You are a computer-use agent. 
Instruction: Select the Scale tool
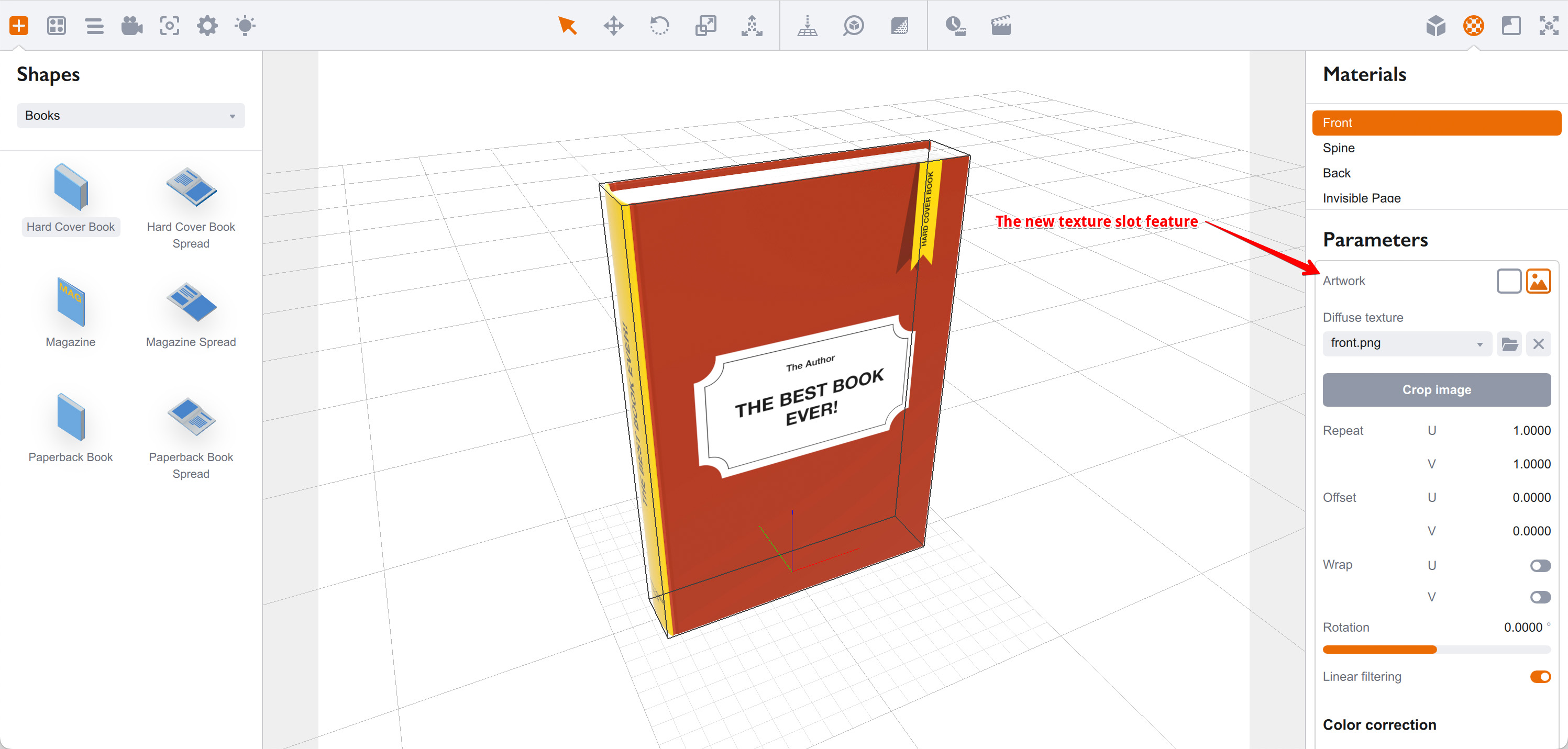(x=705, y=26)
